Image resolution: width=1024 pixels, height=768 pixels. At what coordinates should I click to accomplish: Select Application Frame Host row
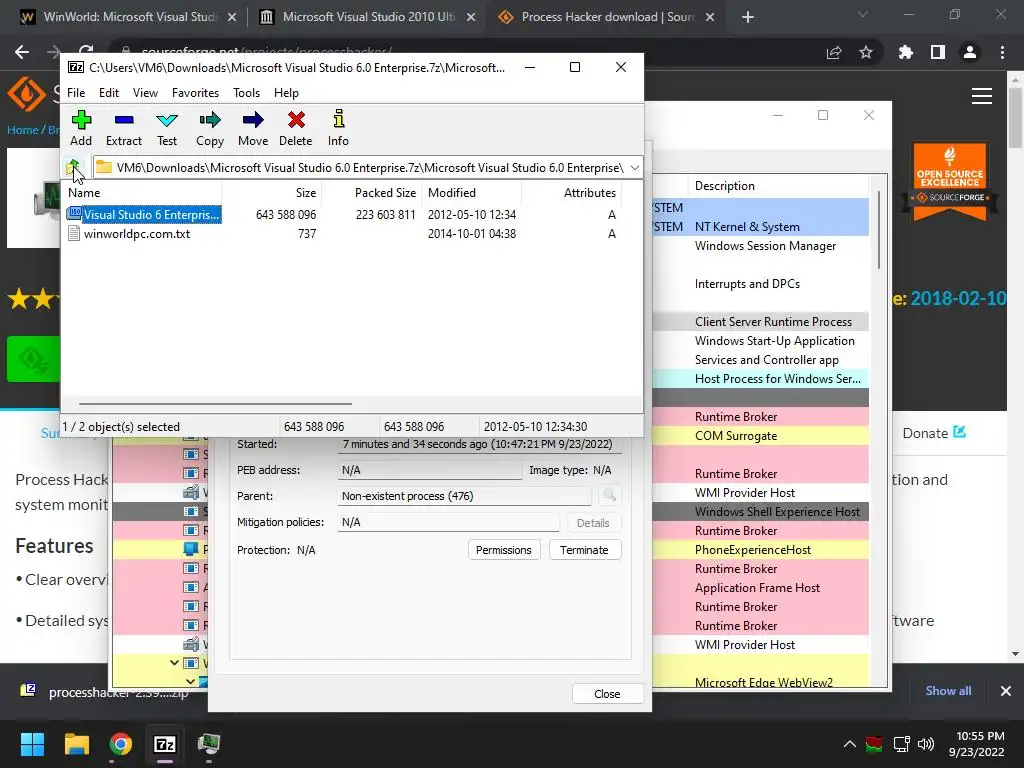click(761, 588)
